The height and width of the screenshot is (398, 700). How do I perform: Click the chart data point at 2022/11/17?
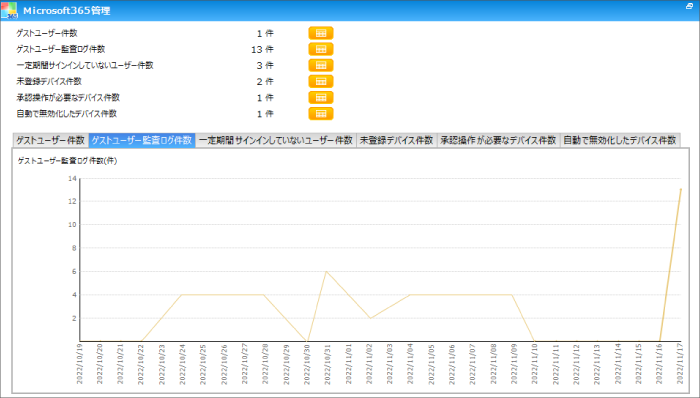pyautogui.click(x=680, y=190)
